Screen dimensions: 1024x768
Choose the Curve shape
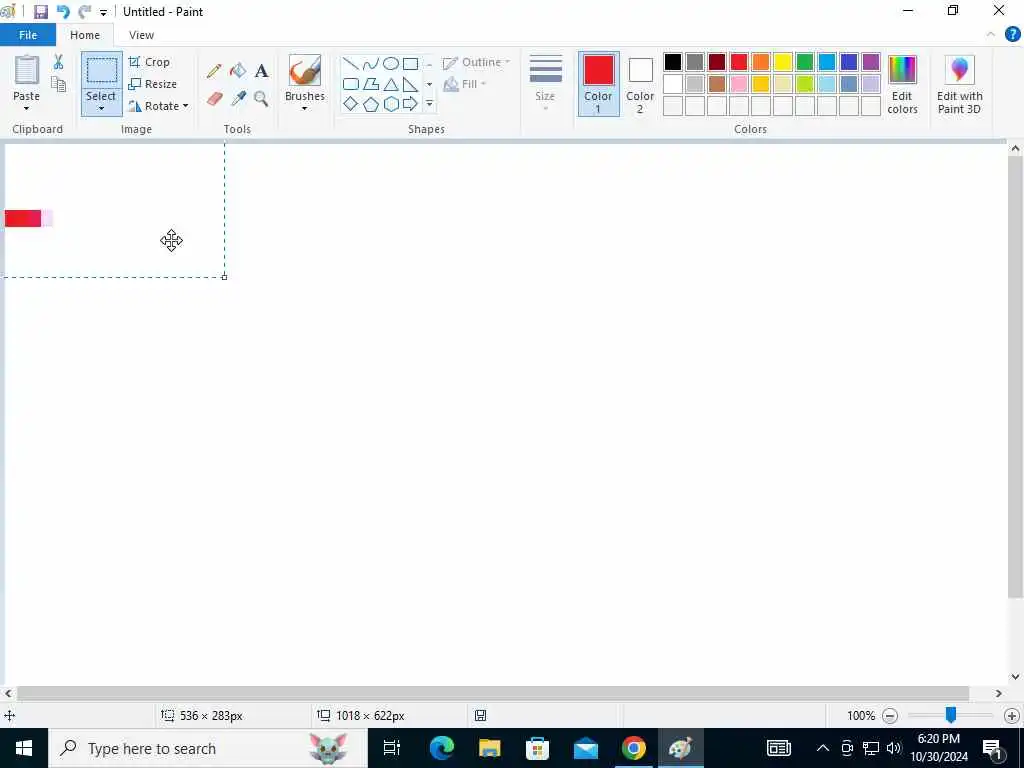pyautogui.click(x=370, y=63)
